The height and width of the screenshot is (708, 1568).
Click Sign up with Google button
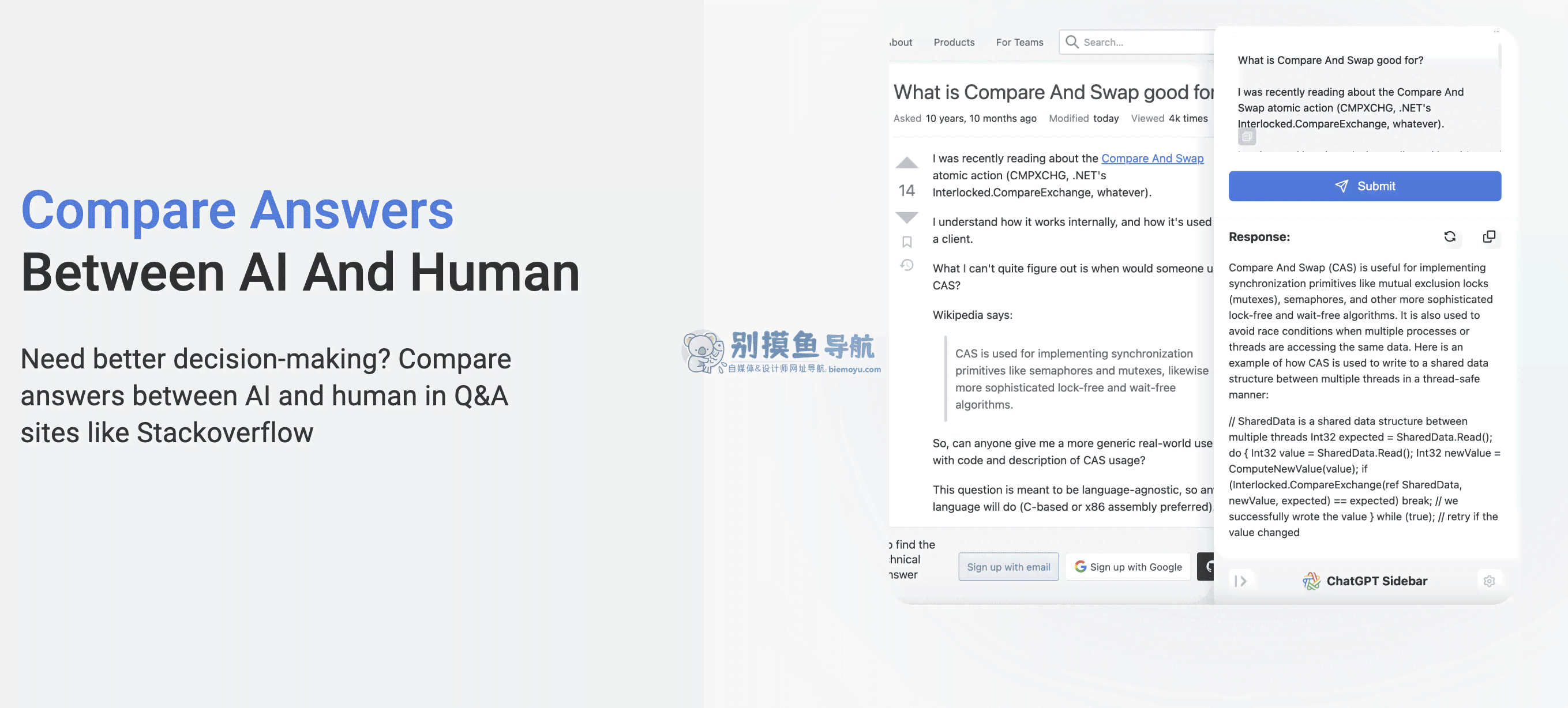tap(1129, 566)
